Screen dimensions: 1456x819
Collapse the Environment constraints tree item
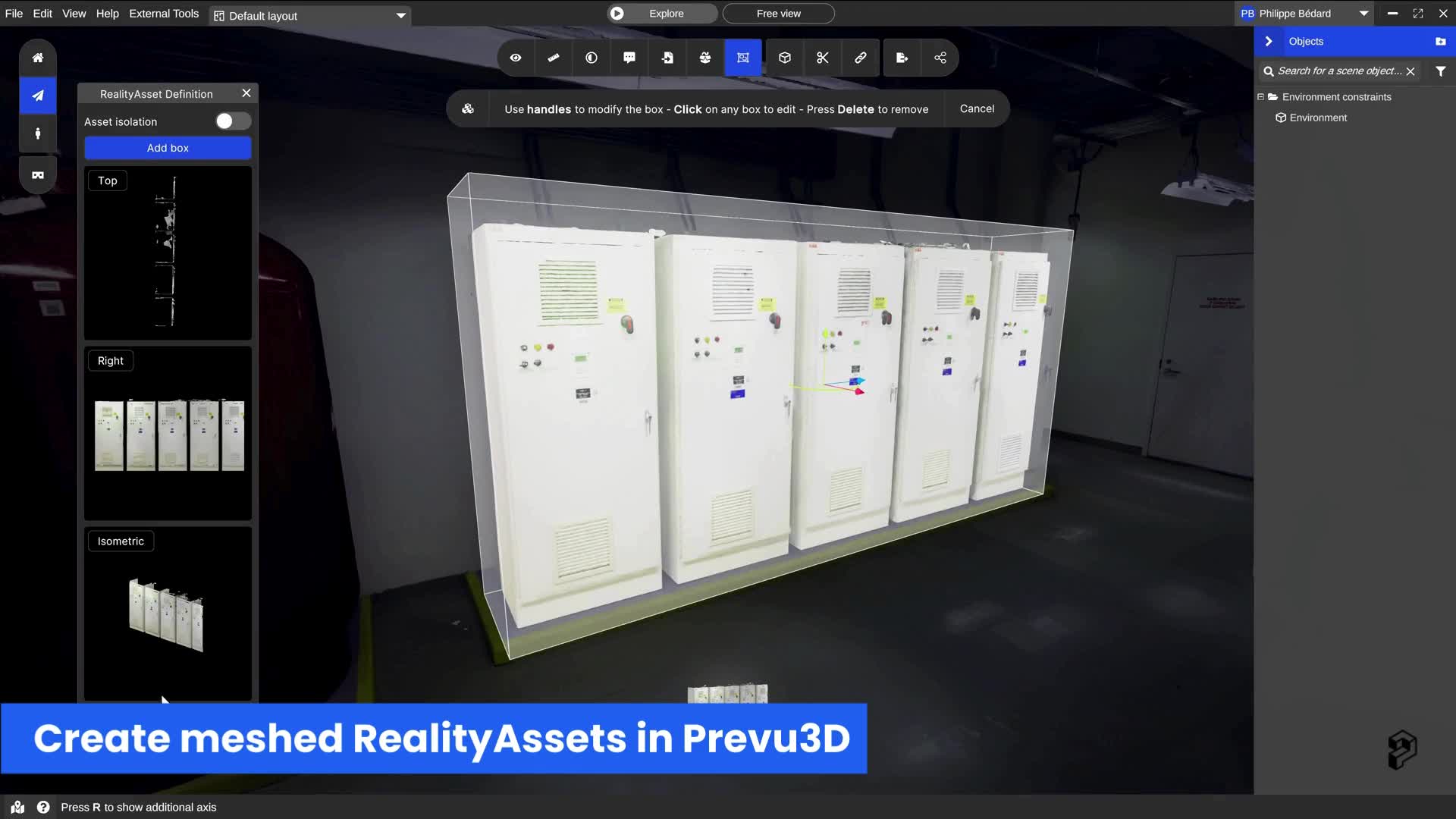1261,97
